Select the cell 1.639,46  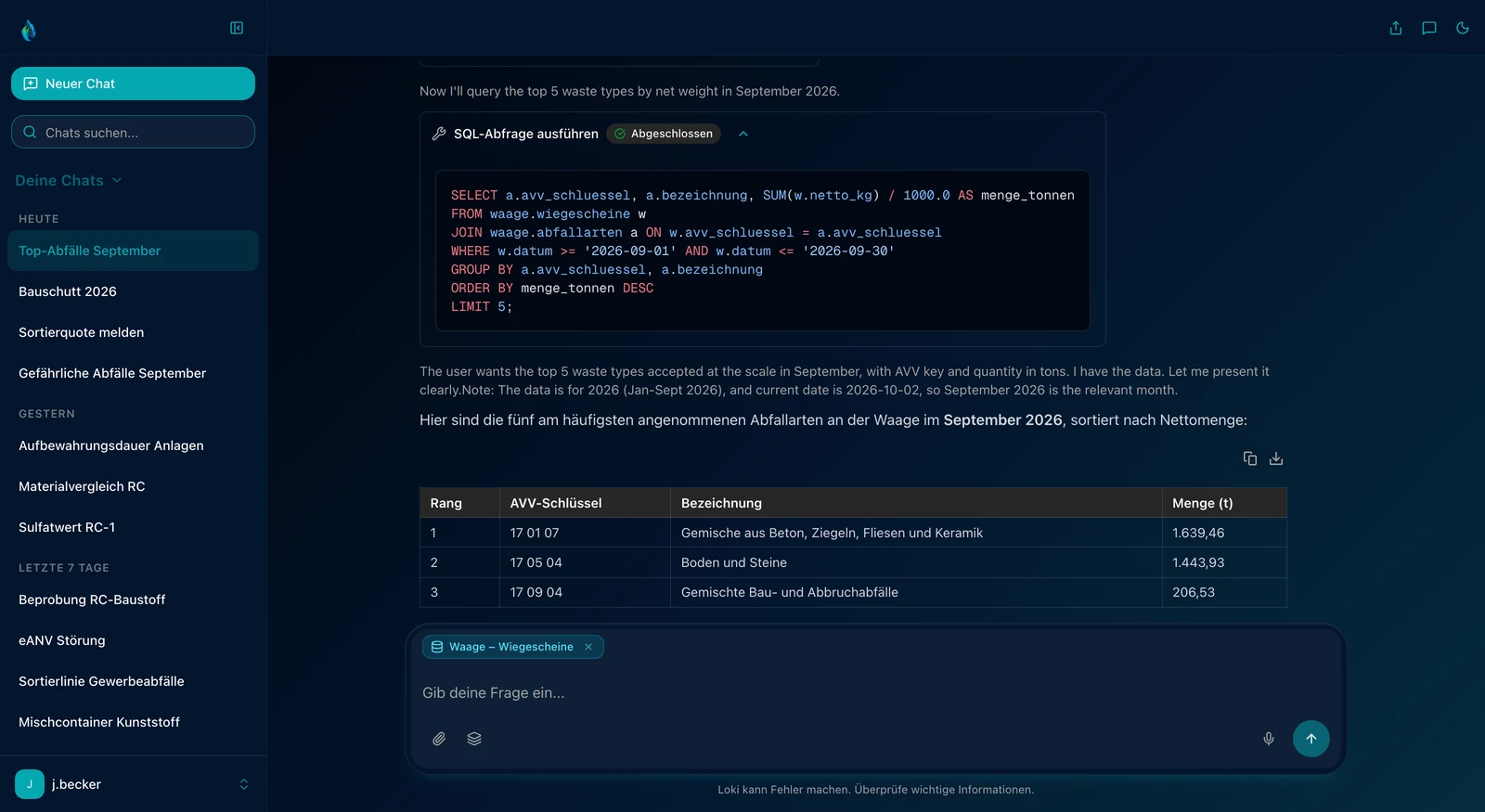click(1224, 533)
